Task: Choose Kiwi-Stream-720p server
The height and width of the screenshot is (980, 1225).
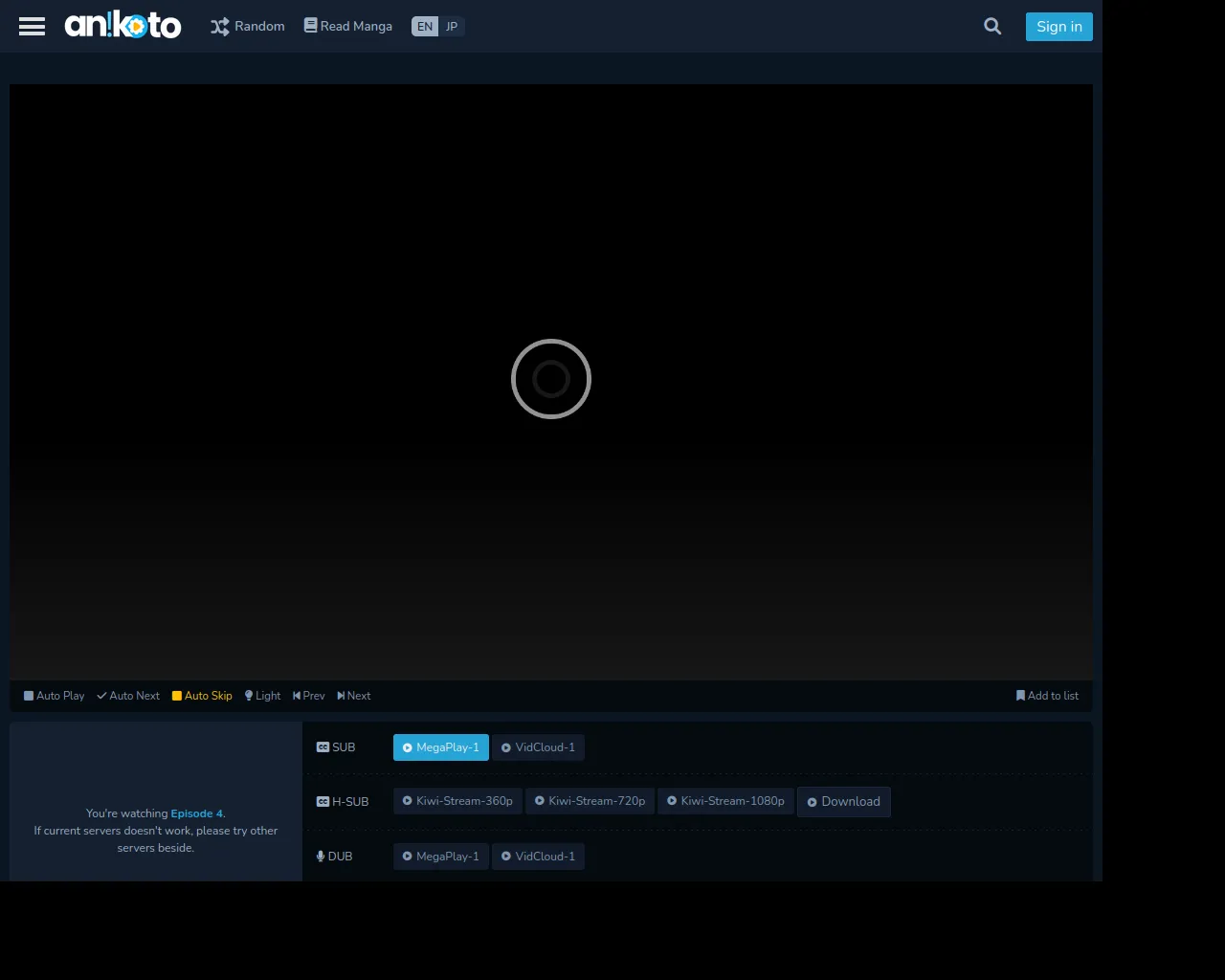Action: (590, 801)
